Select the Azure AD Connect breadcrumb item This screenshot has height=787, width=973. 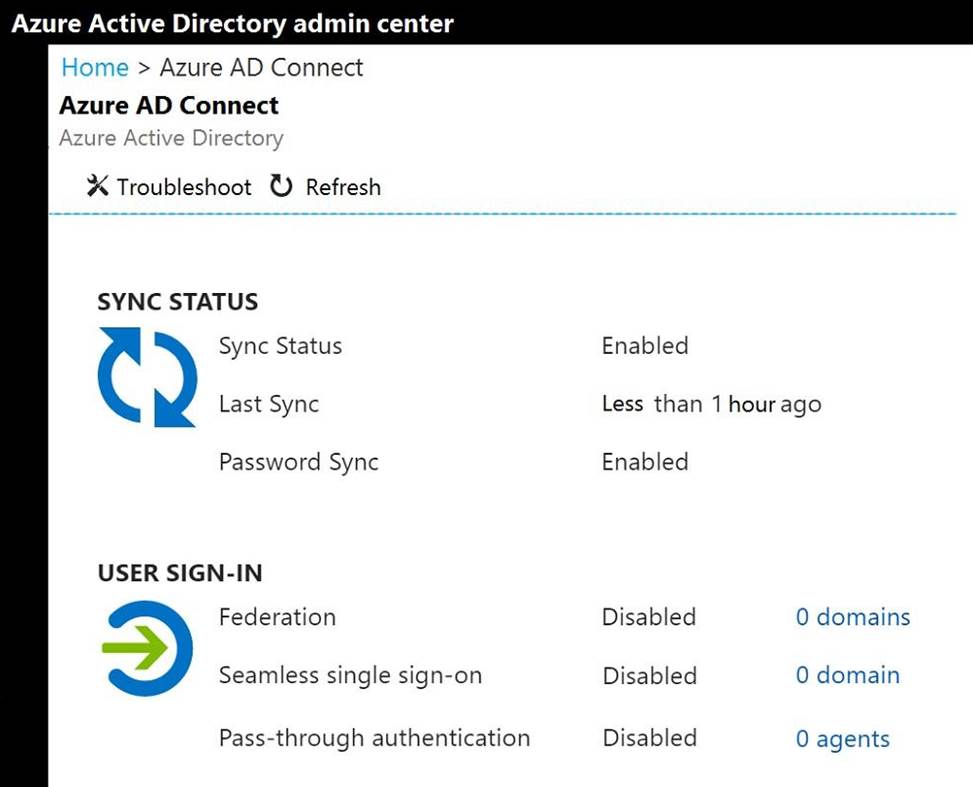(x=261, y=67)
